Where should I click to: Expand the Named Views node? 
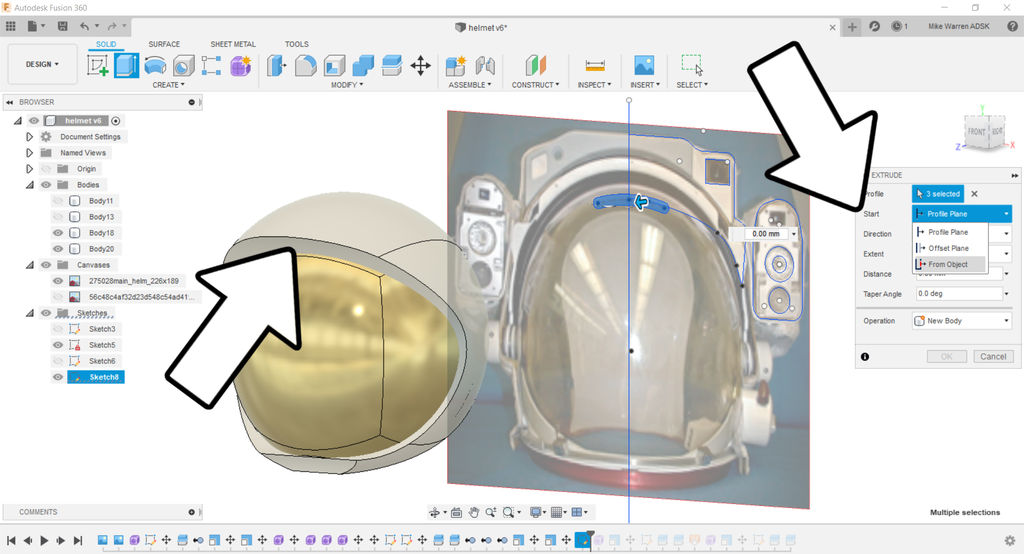pyautogui.click(x=29, y=153)
